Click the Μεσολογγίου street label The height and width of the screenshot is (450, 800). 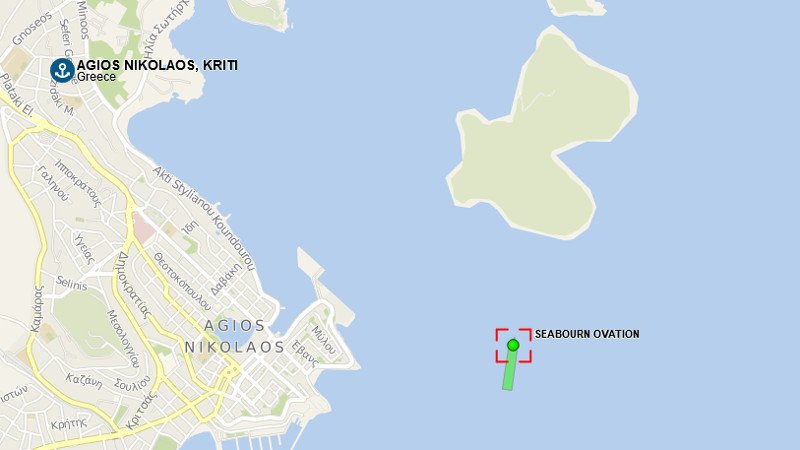point(123,338)
